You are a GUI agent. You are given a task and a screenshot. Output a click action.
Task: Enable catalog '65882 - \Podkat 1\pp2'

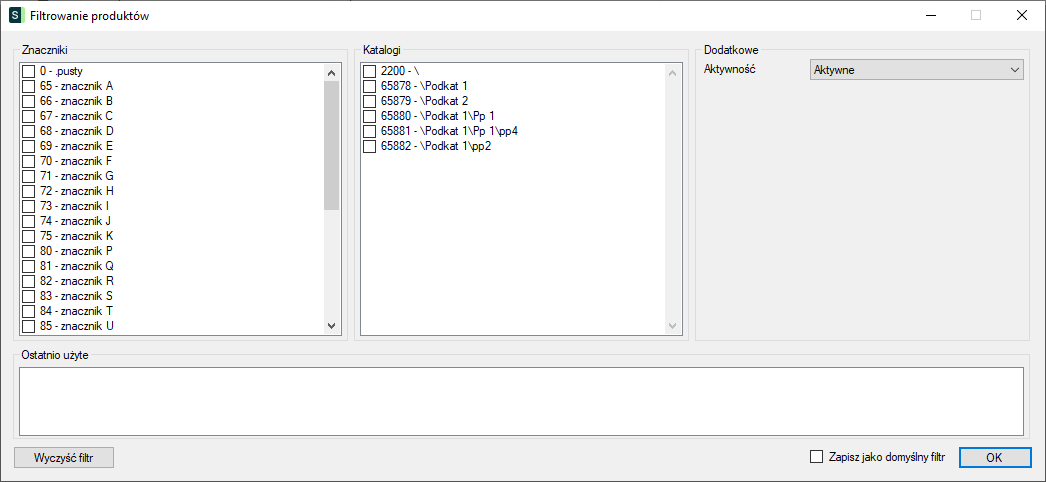tap(370, 146)
